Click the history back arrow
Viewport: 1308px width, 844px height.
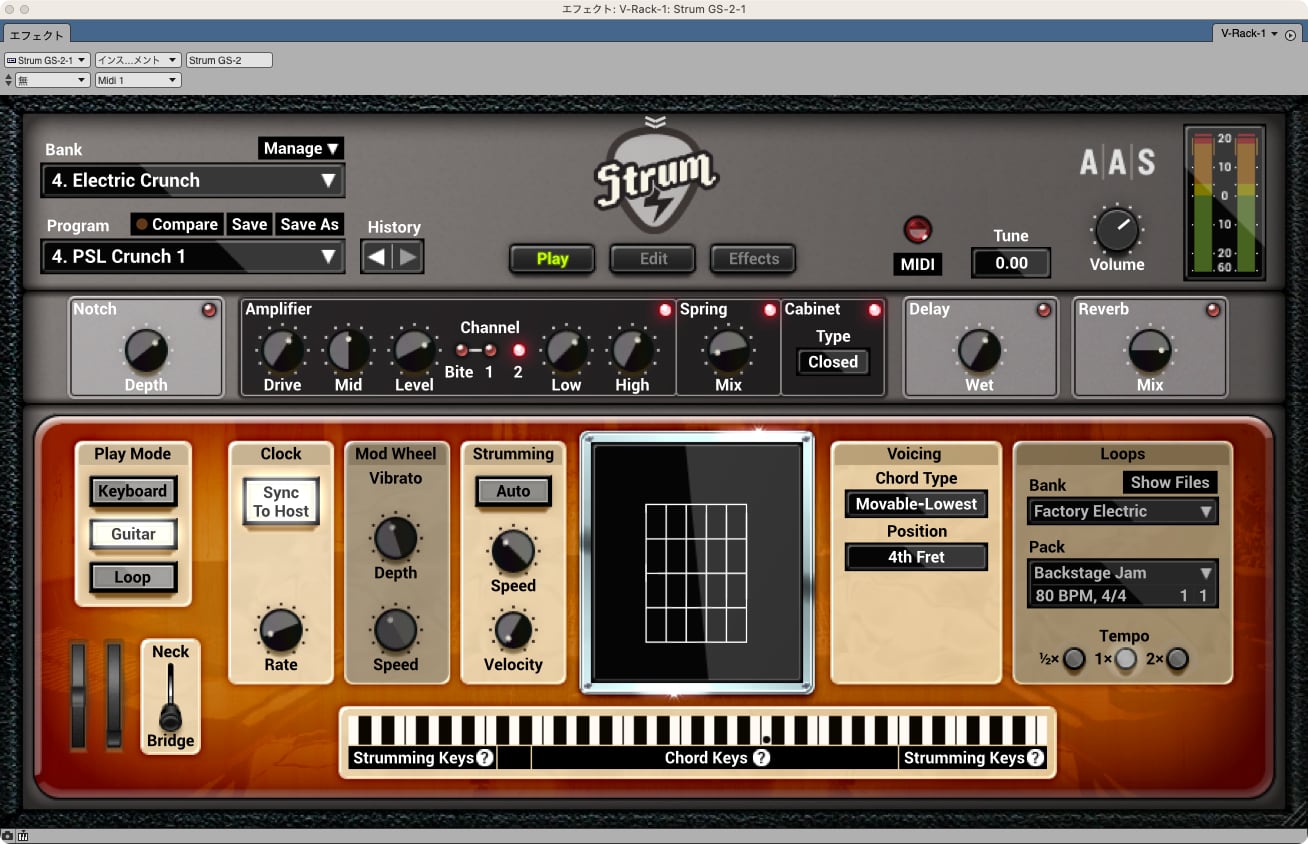tap(377, 257)
